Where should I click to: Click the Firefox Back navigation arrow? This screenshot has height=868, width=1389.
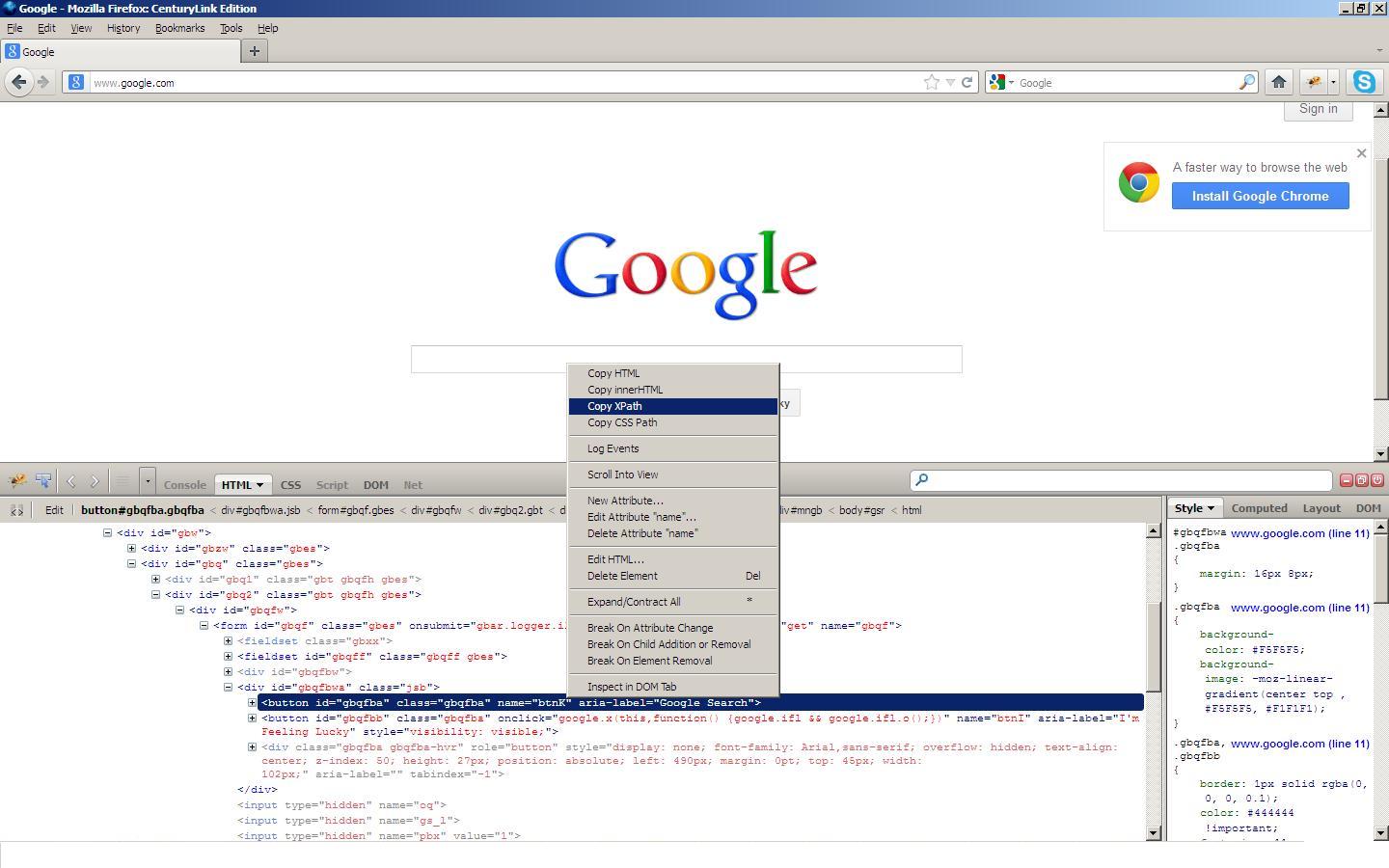pos(18,82)
